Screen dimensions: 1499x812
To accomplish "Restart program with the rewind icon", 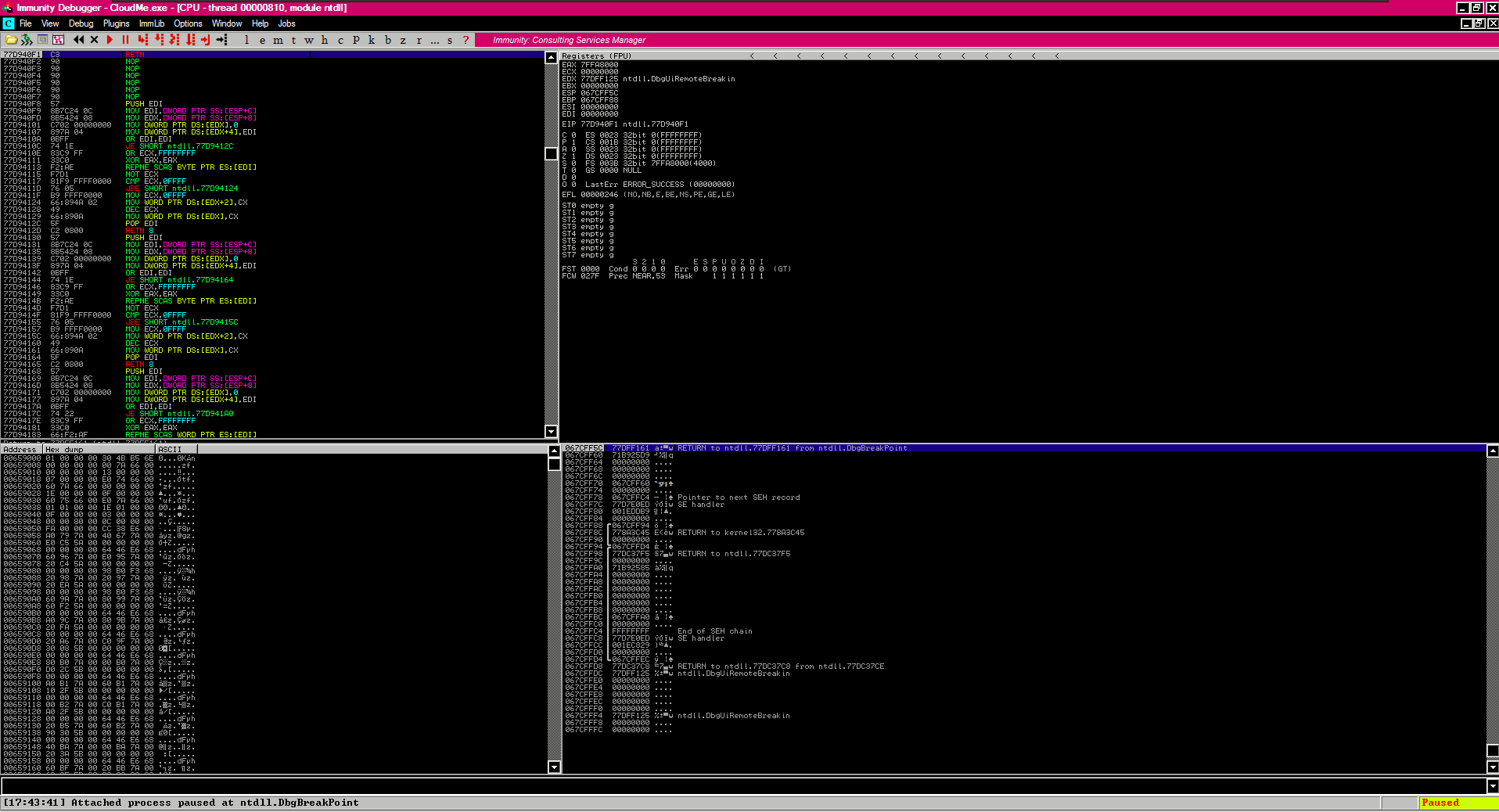I will click(78, 40).
